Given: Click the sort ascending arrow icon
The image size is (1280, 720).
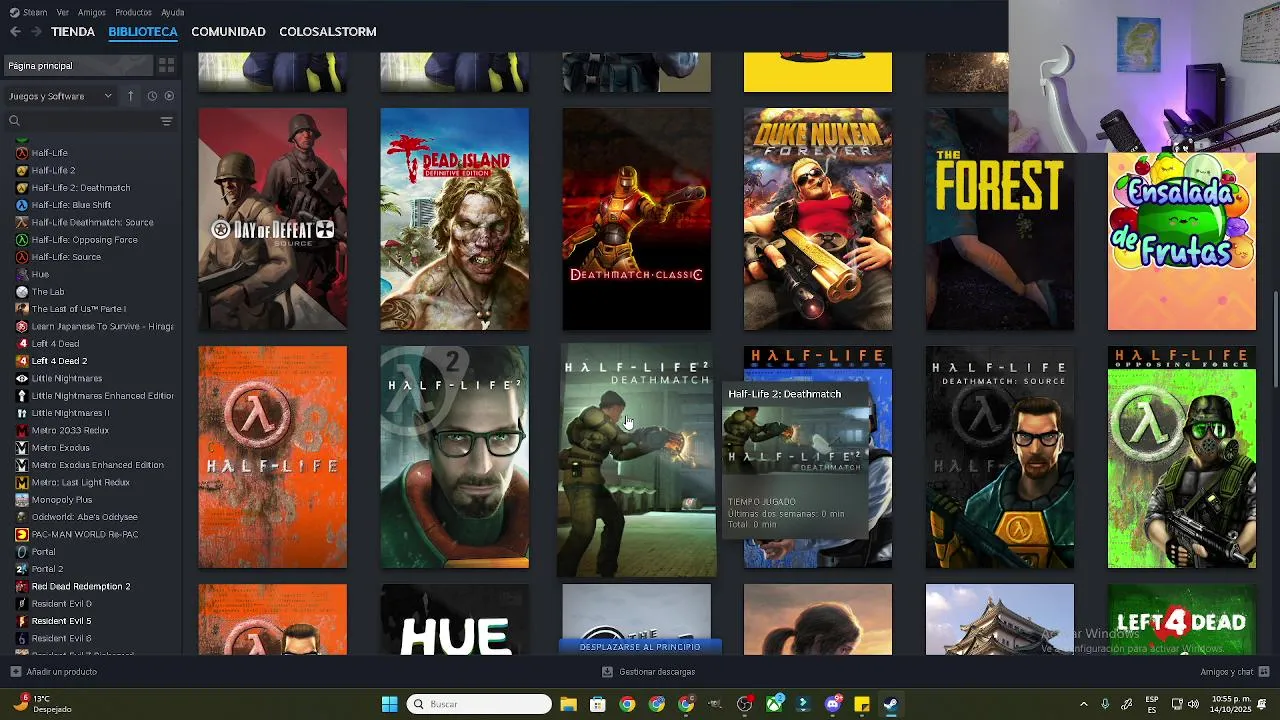Looking at the screenshot, I should tap(130, 96).
